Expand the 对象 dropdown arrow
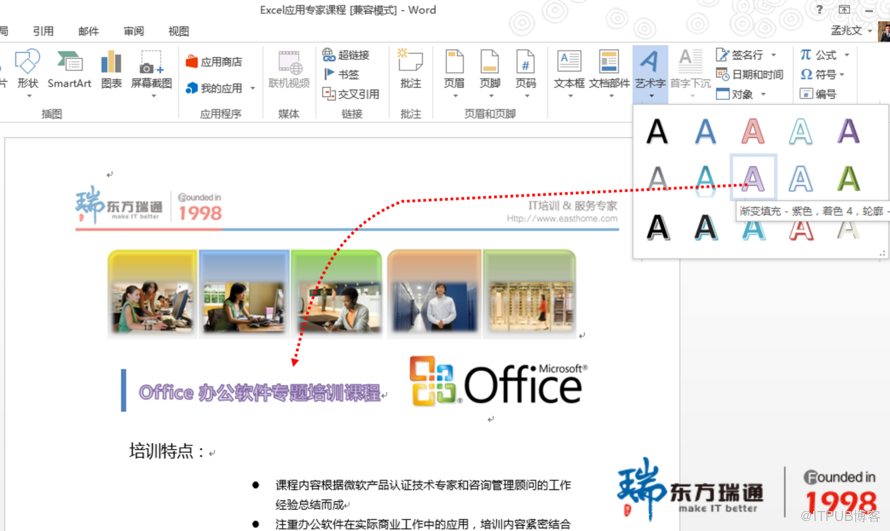This screenshot has height=531, width=890. (x=763, y=94)
